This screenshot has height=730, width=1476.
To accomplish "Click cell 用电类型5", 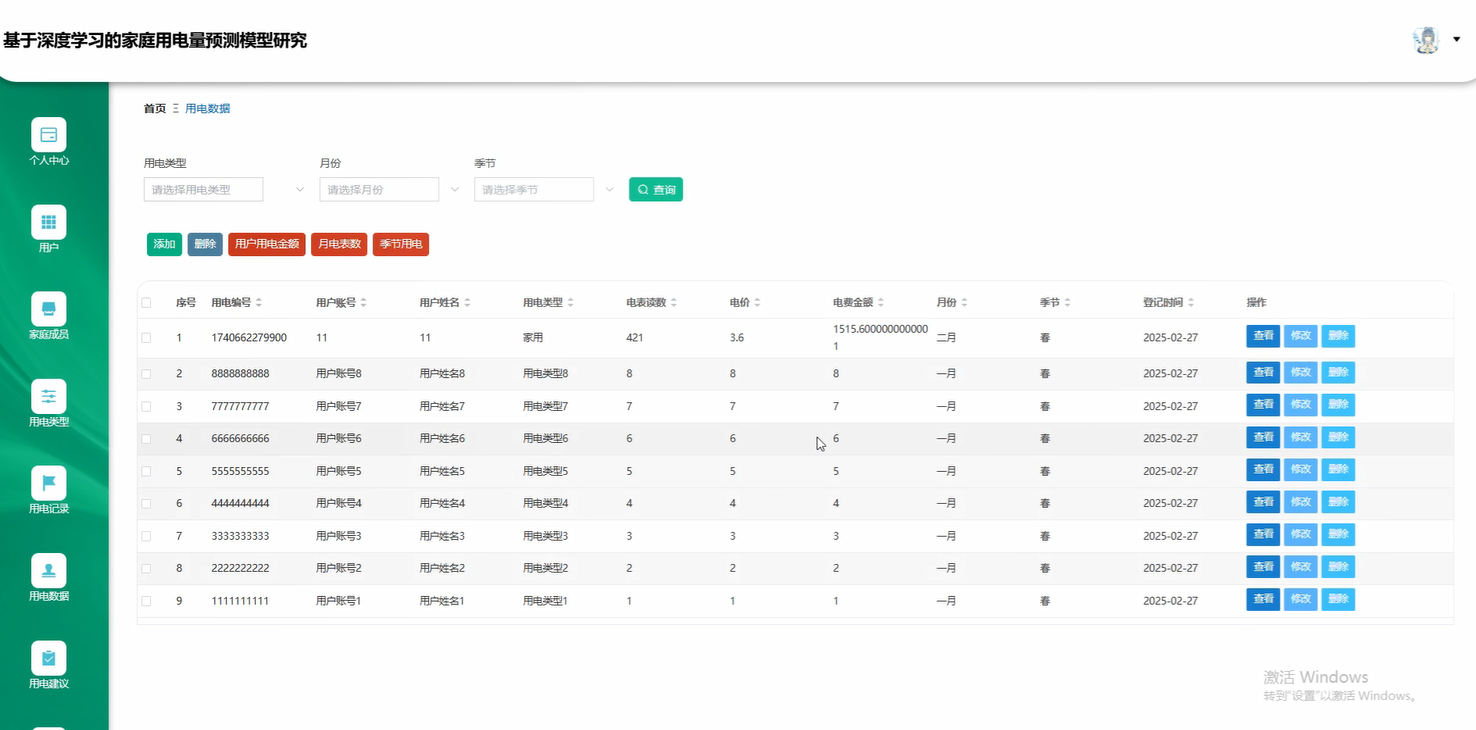I will point(546,471).
